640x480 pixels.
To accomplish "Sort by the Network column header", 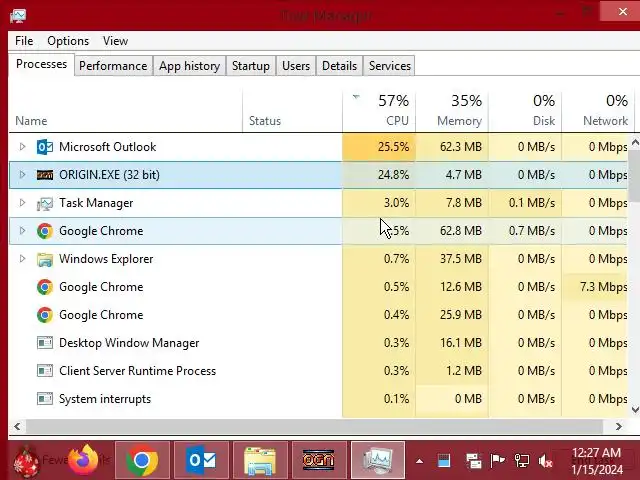I will tap(598, 111).
